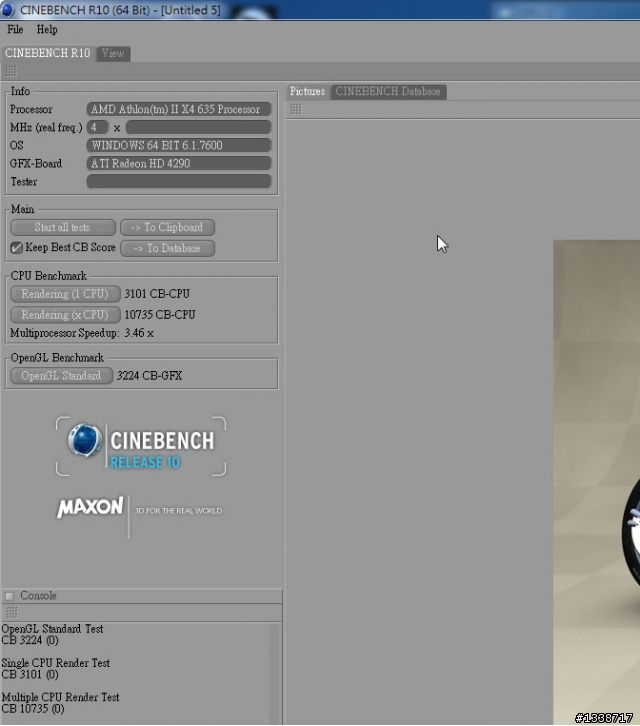Click the grip handle under Pictures tab

click(x=295, y=110)
